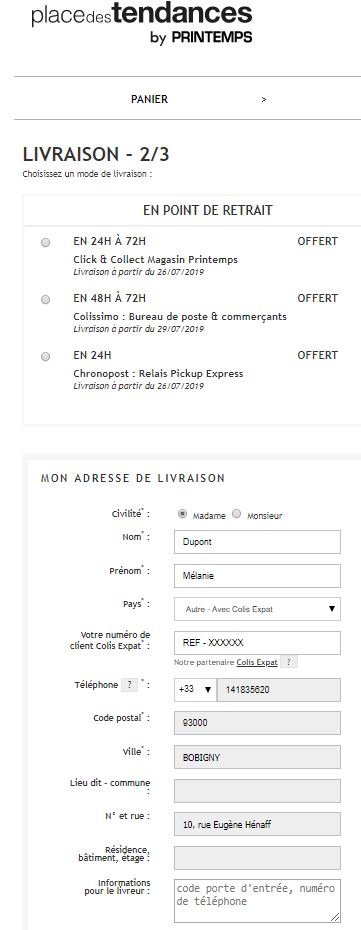
Task: Click the Téléphone help question mark icon
Action: (129, 685)
